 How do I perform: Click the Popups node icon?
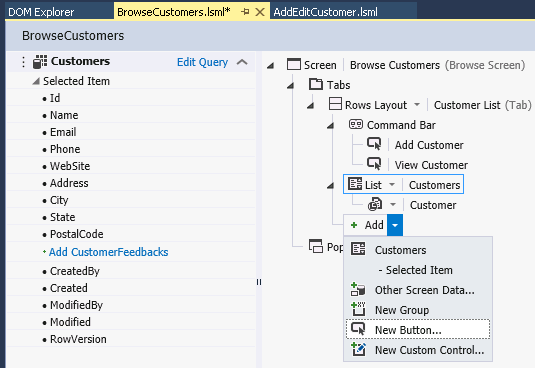pos(316,246)
